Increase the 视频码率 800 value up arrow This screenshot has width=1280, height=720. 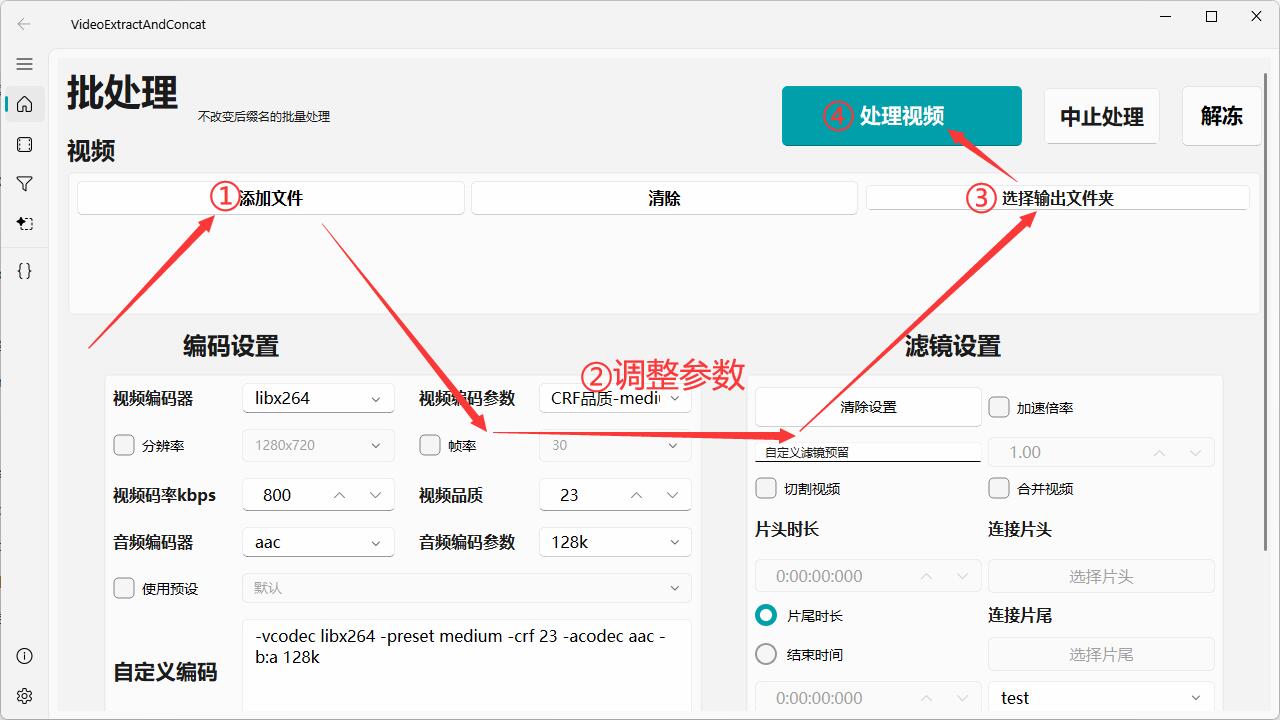[339, 495]
